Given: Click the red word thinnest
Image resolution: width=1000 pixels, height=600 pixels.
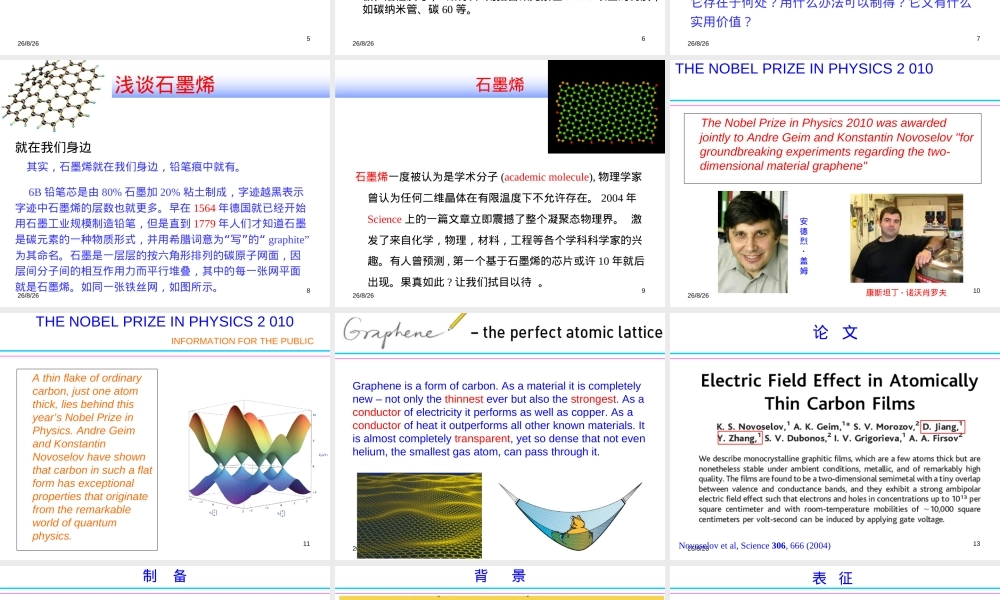Looking at the screenshot, I should (464, 399).
